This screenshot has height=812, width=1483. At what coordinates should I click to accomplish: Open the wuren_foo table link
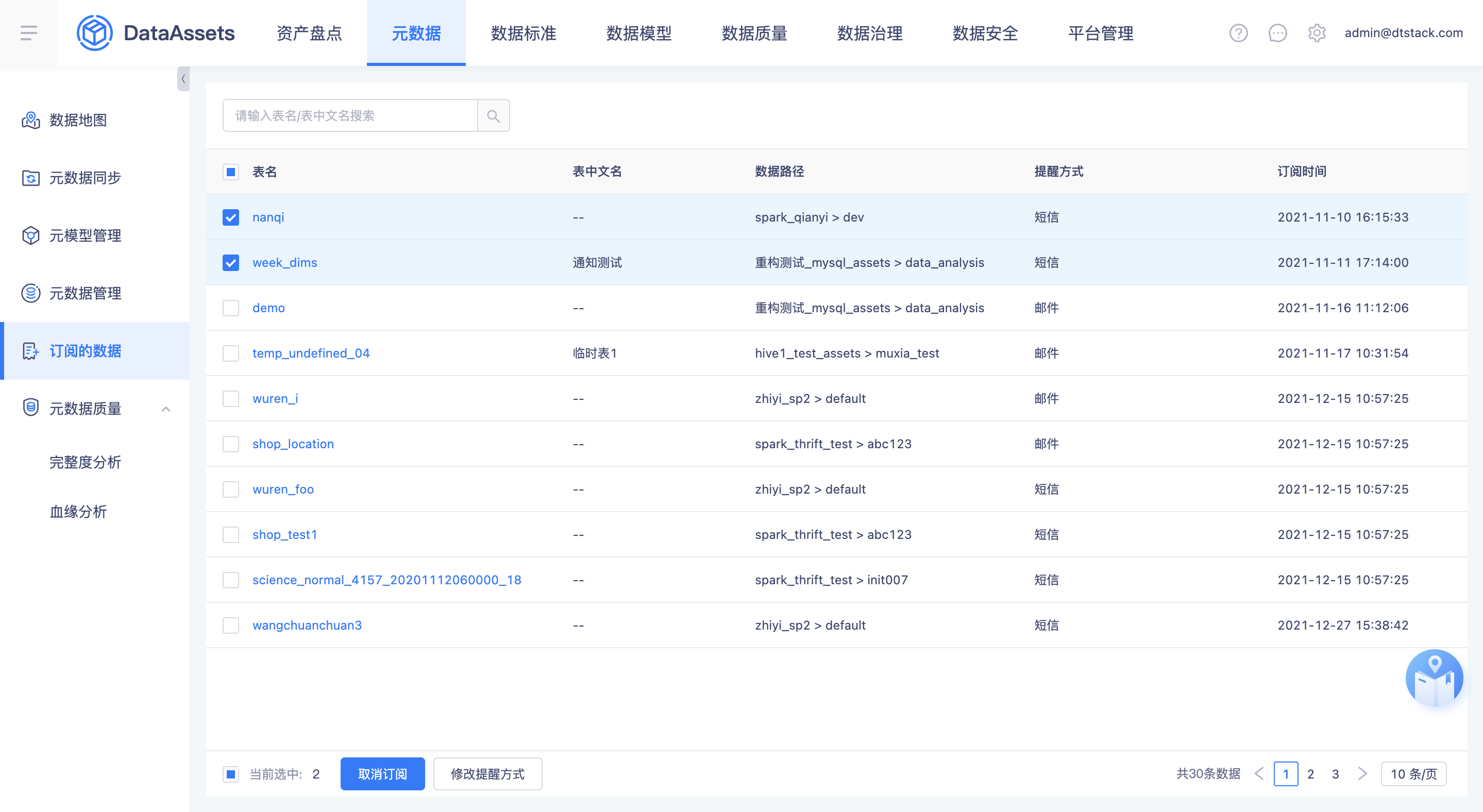click(283, 489)
